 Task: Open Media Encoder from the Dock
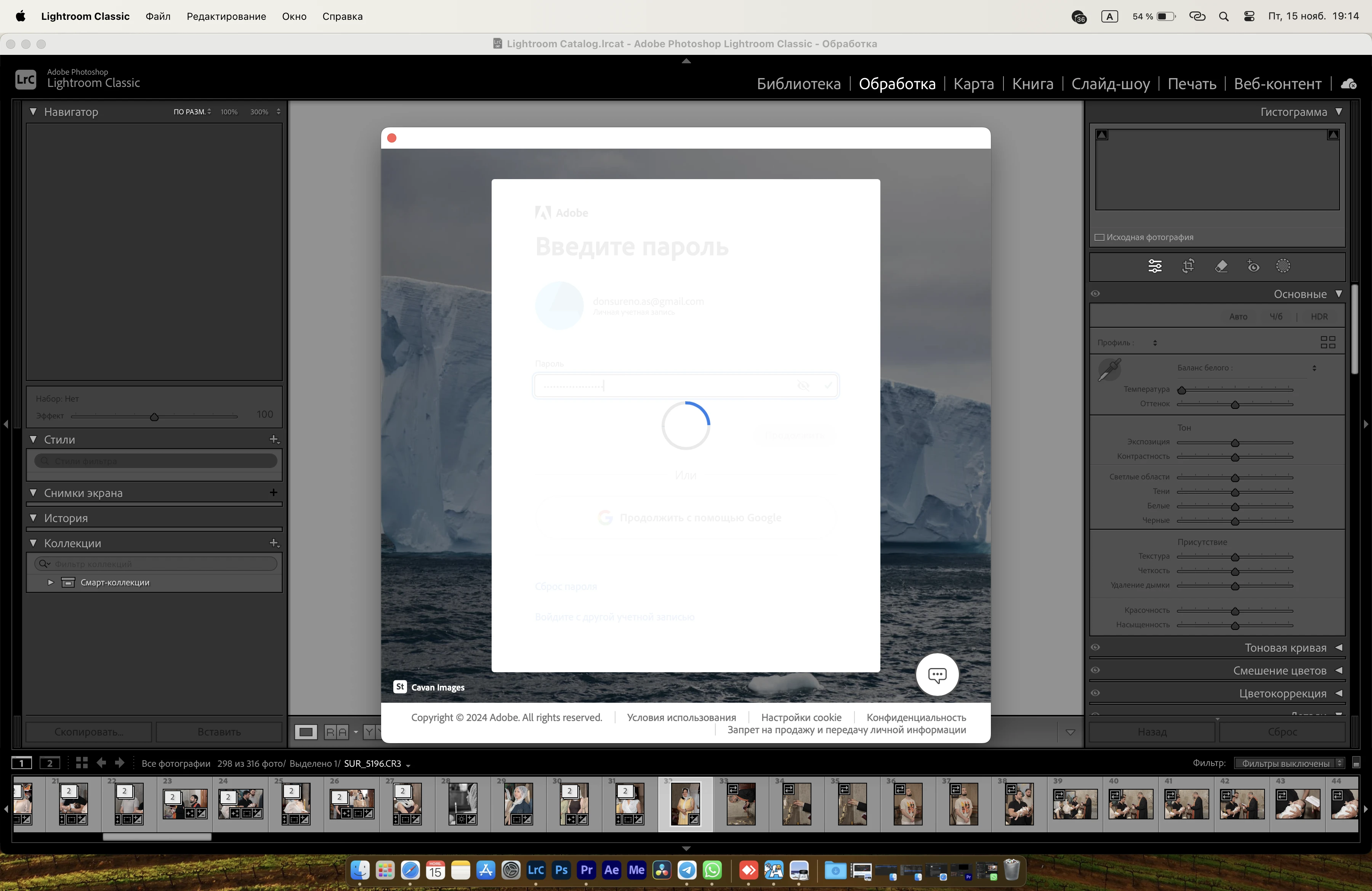coord(636,870)
